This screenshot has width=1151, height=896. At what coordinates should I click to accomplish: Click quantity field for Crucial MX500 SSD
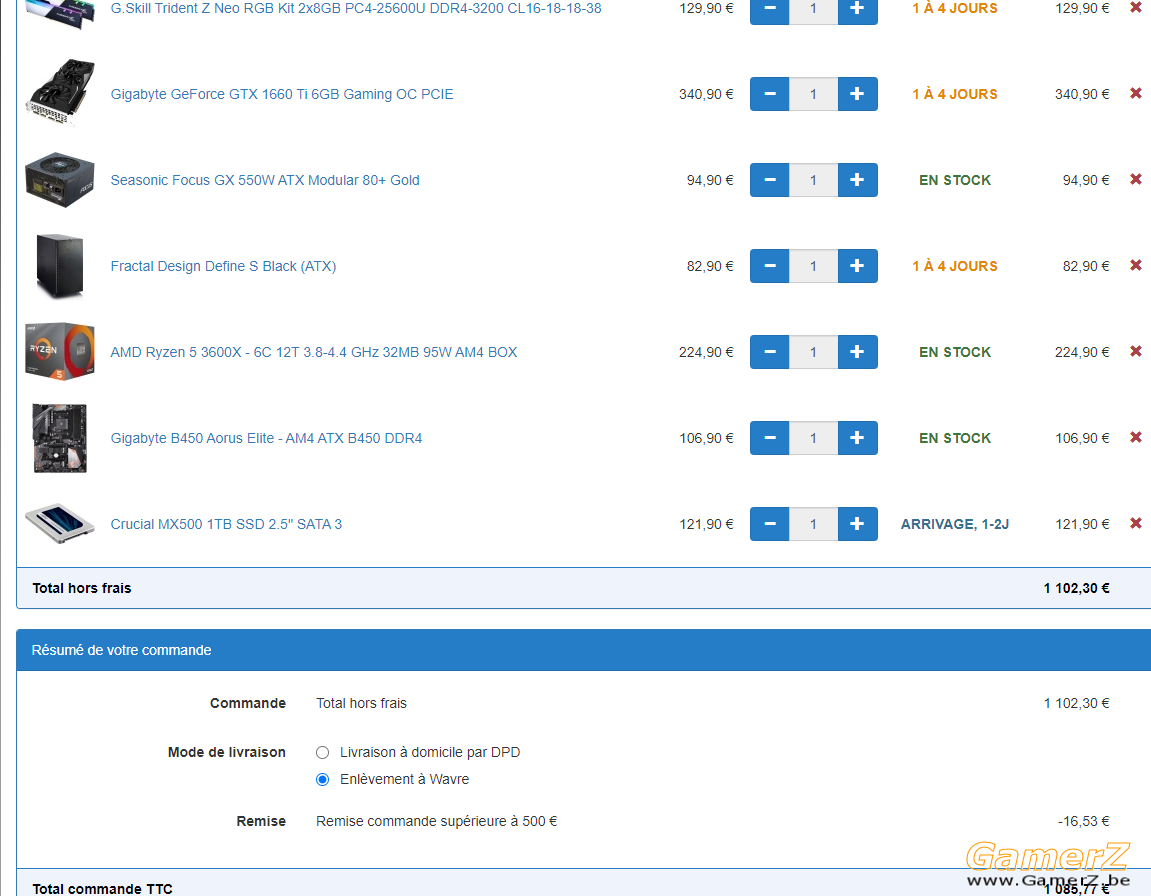click(813, 524)
